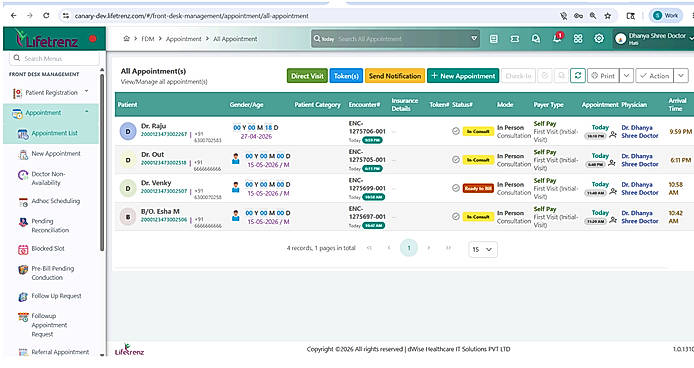
Task: Reload the browser page
Action: point(46,15)
